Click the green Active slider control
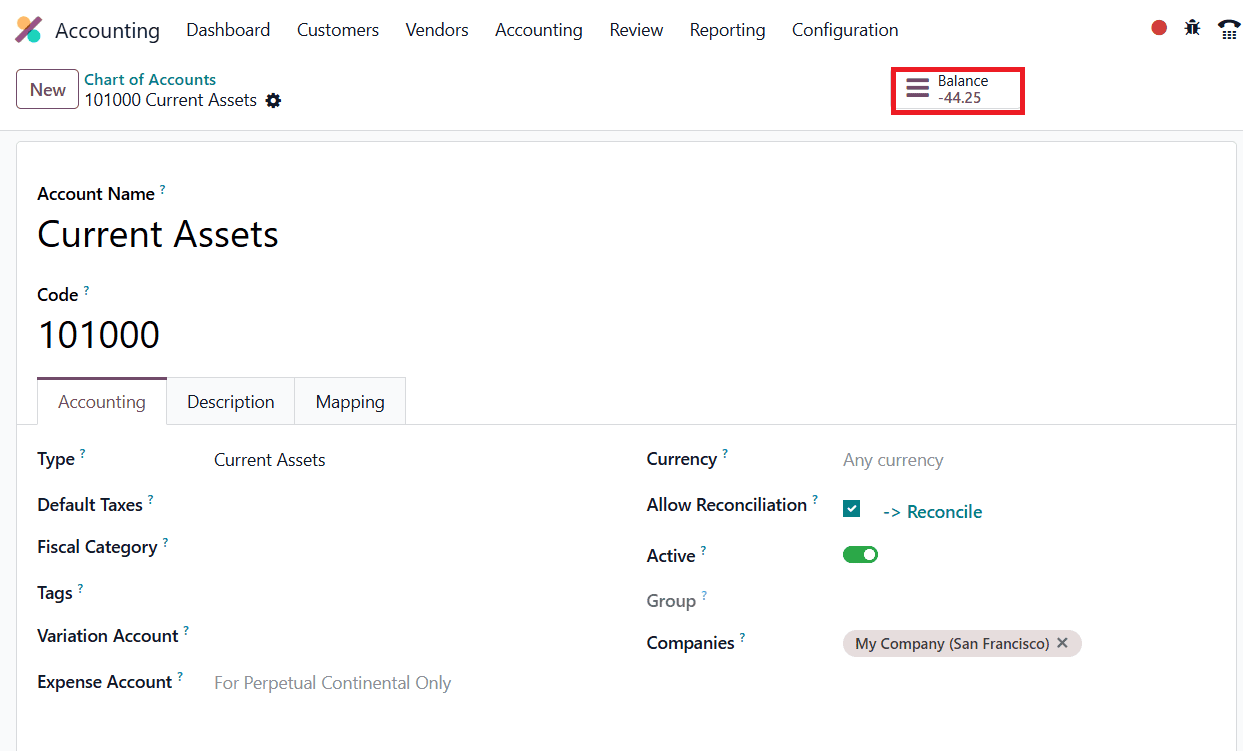Screen dimensions: 1243x751 [x=860, y=554]
